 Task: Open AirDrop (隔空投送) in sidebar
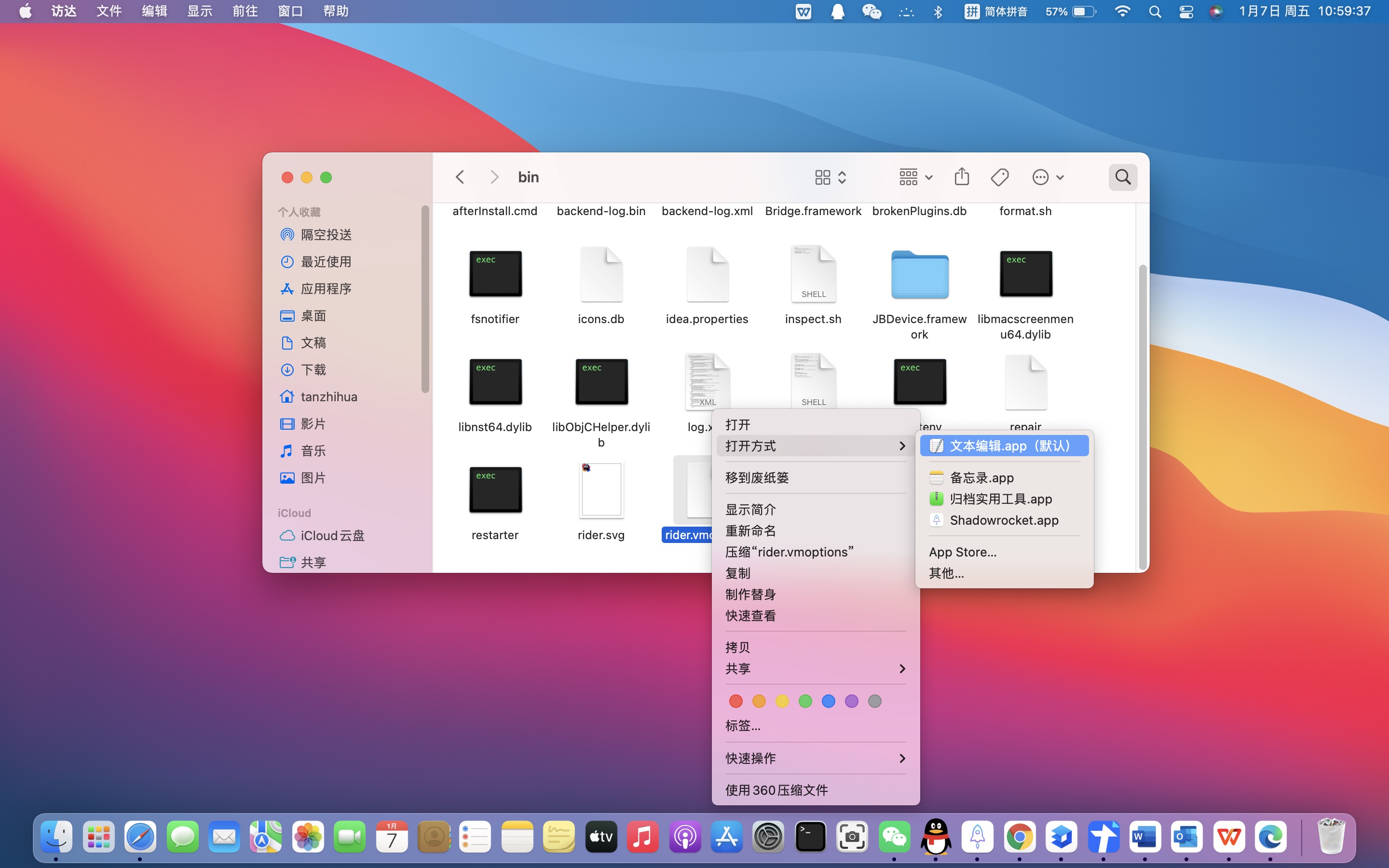[x=326, y=235]
